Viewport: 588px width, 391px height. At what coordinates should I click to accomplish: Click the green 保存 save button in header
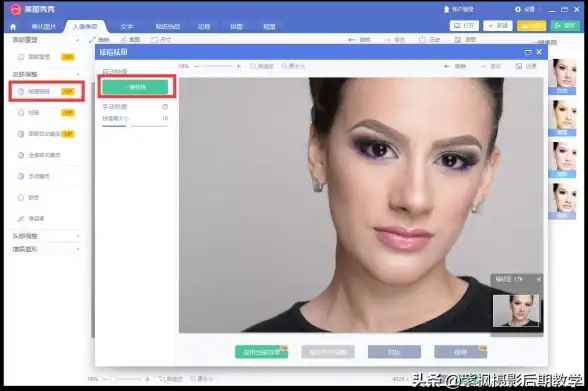pyautogui.click(x=565, y=26)
